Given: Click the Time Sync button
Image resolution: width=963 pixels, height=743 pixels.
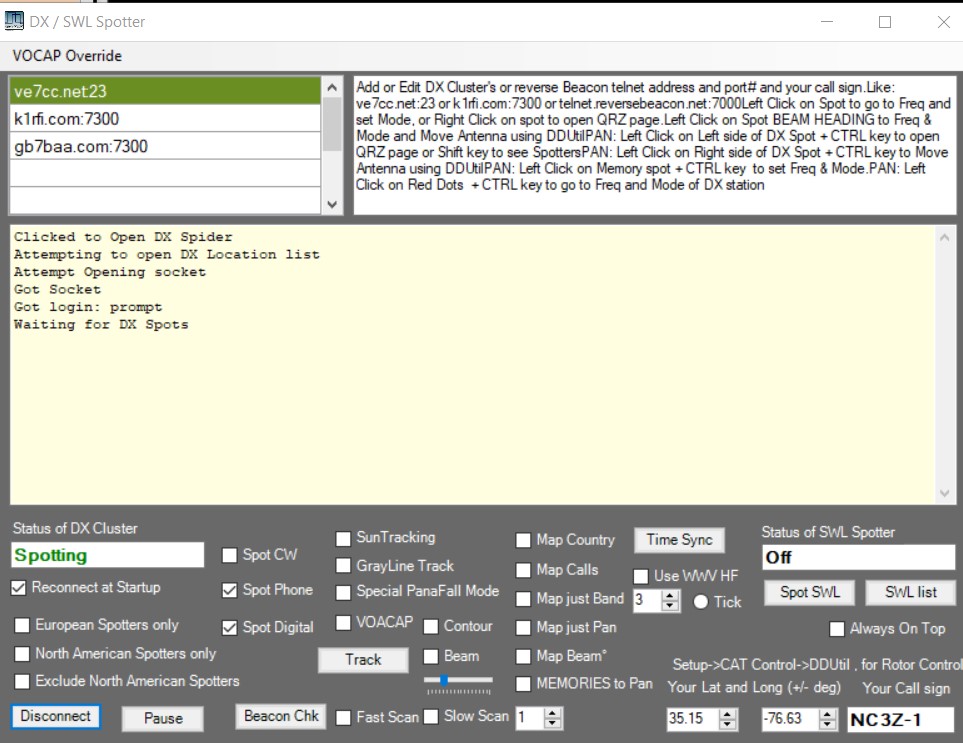Looking at the screenshot, I should [x=679, y=540].
